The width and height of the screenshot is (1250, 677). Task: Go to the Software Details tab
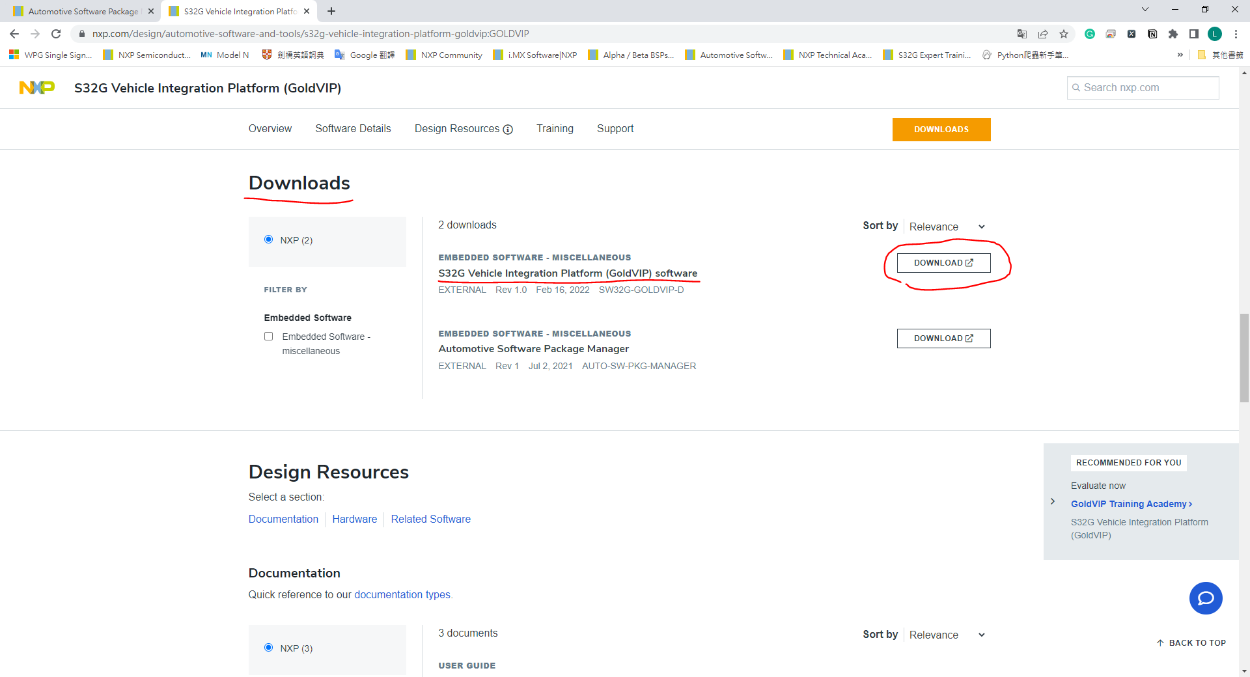pyautogui.click(x=353, y=129)
